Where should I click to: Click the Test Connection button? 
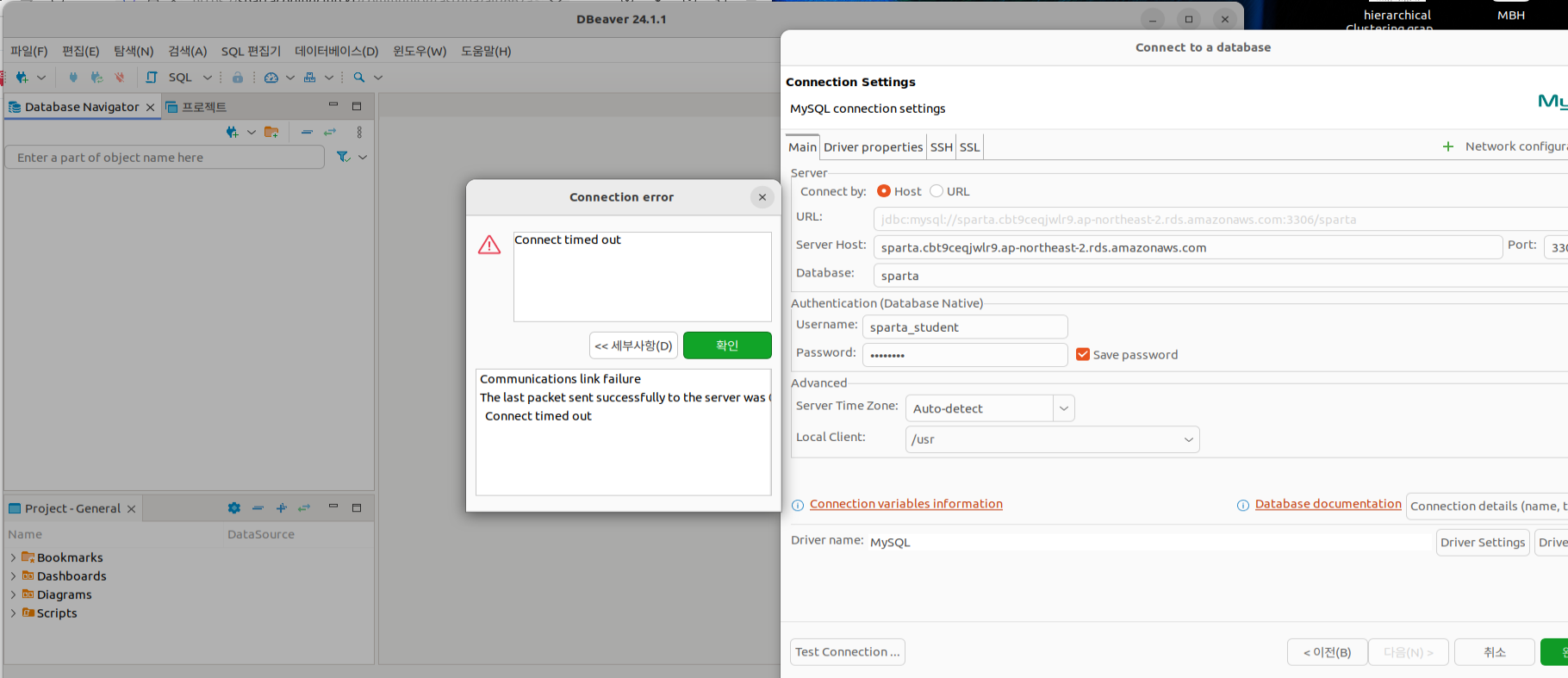pos(848,652)
